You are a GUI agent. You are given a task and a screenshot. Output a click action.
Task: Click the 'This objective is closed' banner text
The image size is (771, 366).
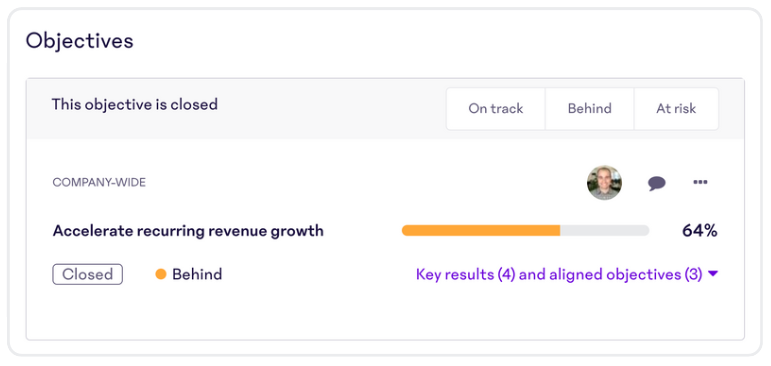[x=135, y=104]
